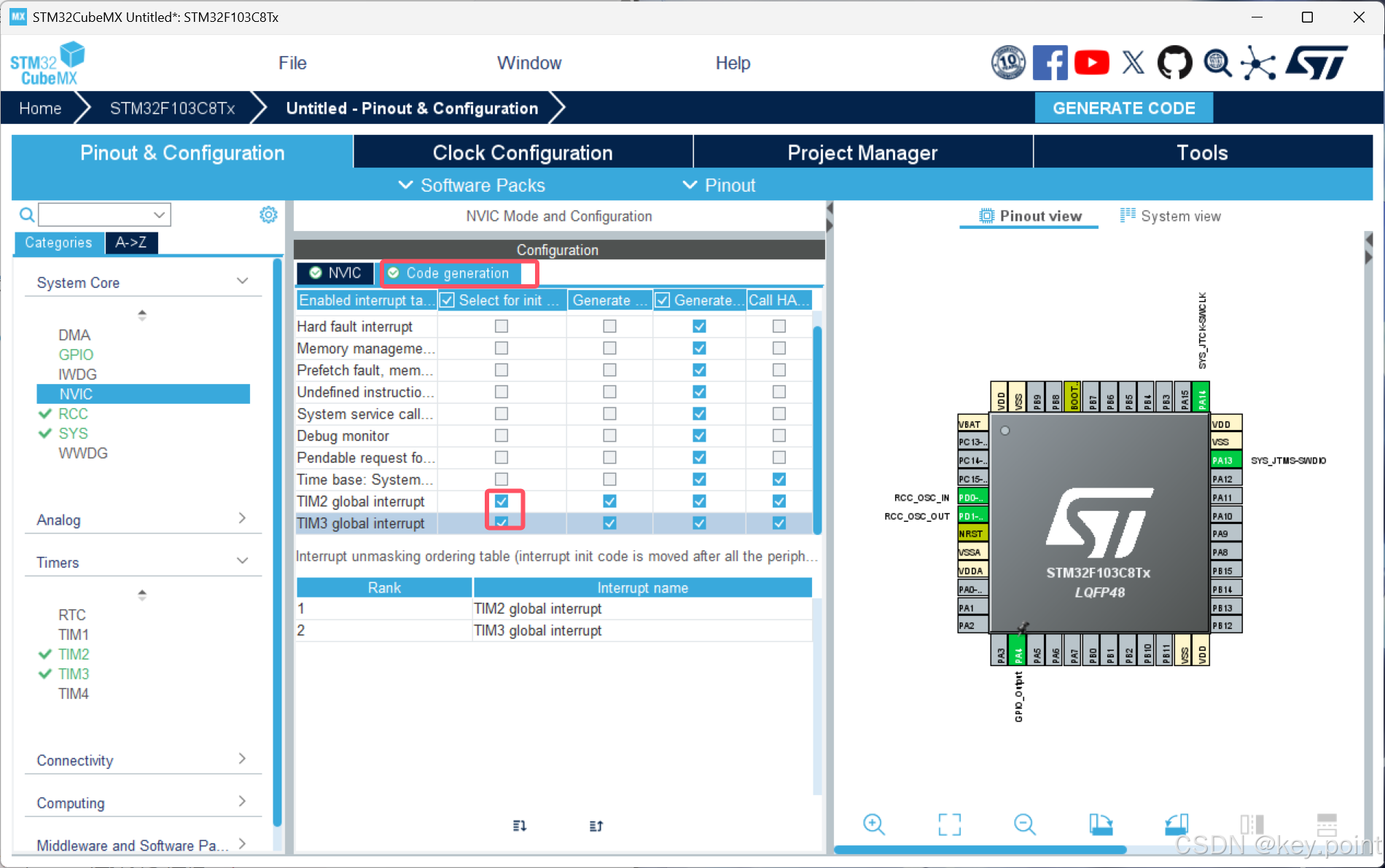Click the STM32F103C8Tx breadcrumb
The width and height of the screenshot is (1385, 868).
point(172,108)
